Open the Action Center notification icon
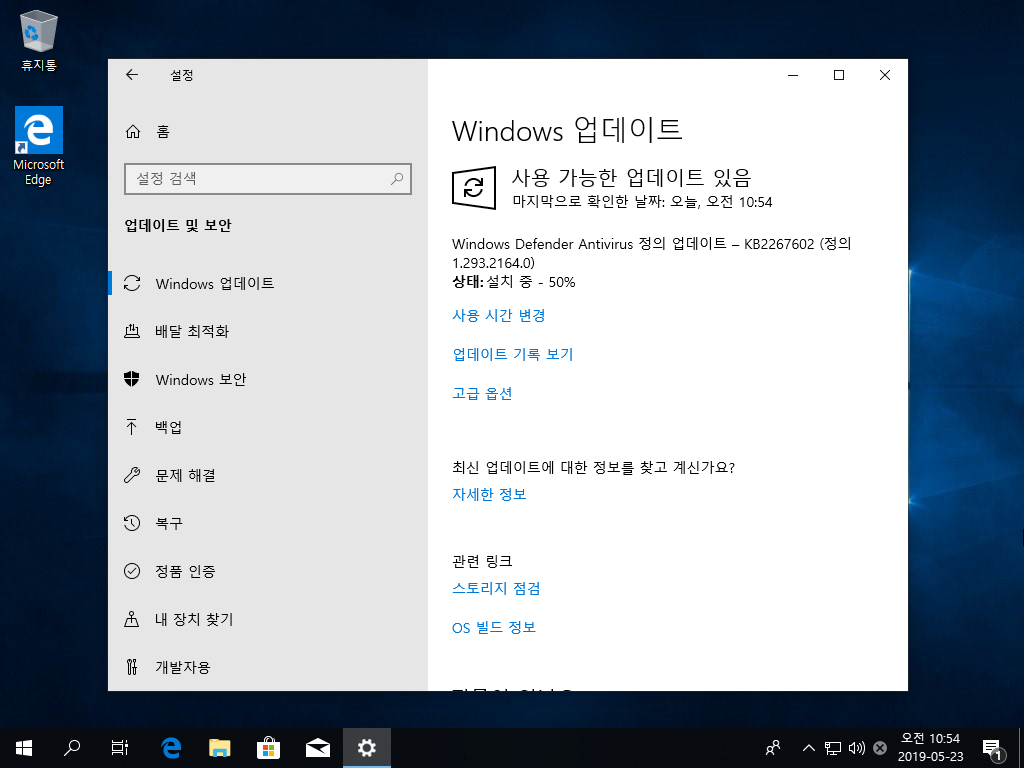This screenshot has height=768, width=1024. tap(992, 749)
